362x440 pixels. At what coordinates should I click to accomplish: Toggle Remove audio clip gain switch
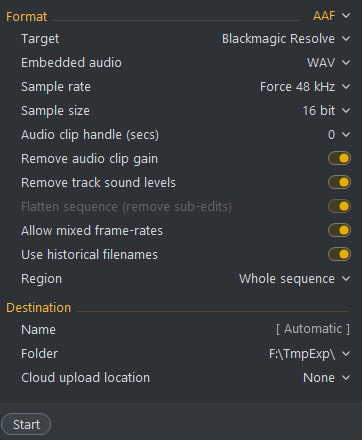click(x=339, y=158)
